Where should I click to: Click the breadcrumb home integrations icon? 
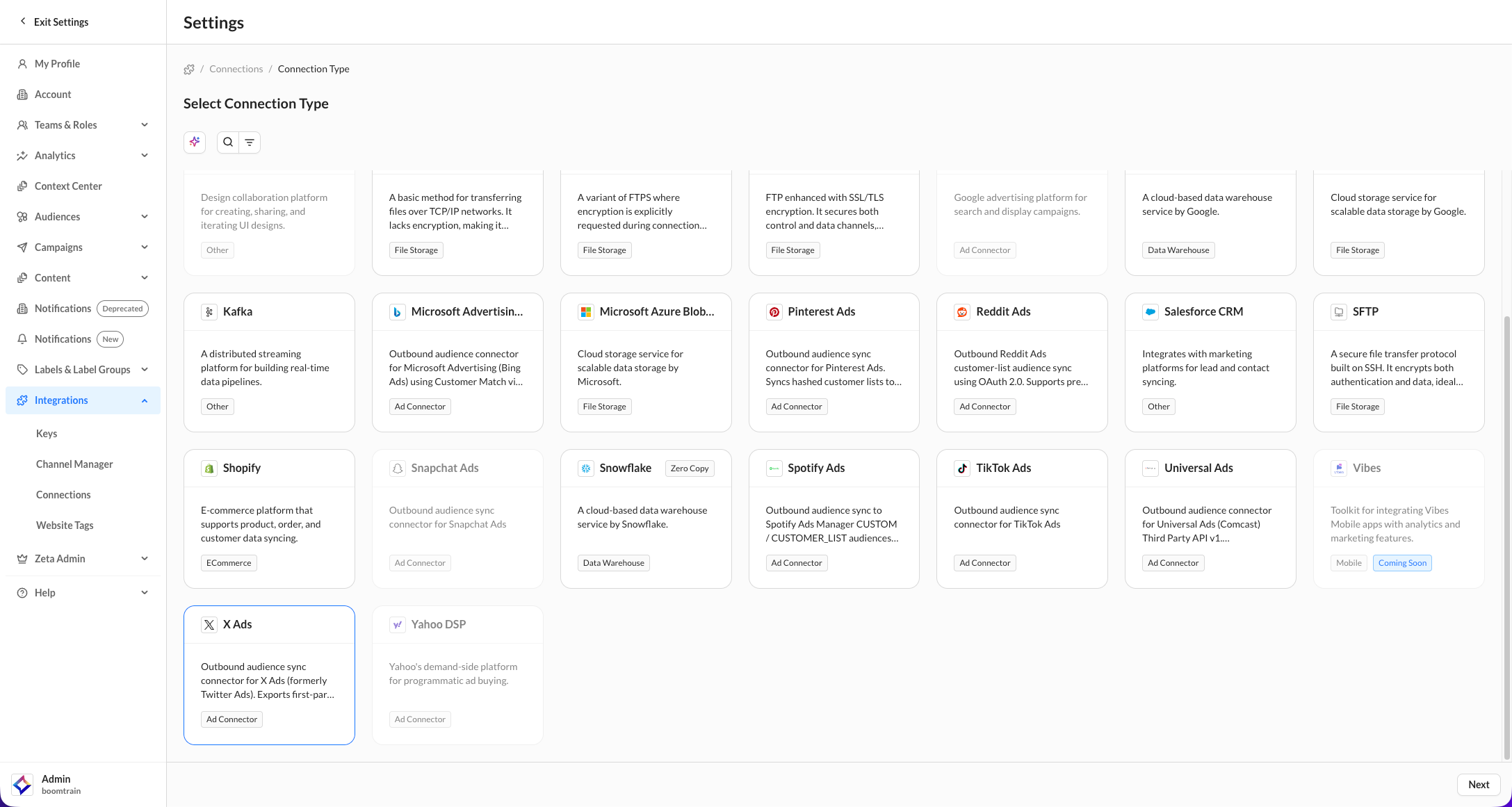click(x=189, y=70)
